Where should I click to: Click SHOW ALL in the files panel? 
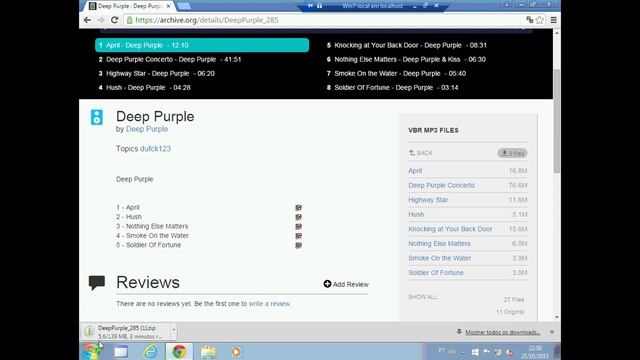422,297
